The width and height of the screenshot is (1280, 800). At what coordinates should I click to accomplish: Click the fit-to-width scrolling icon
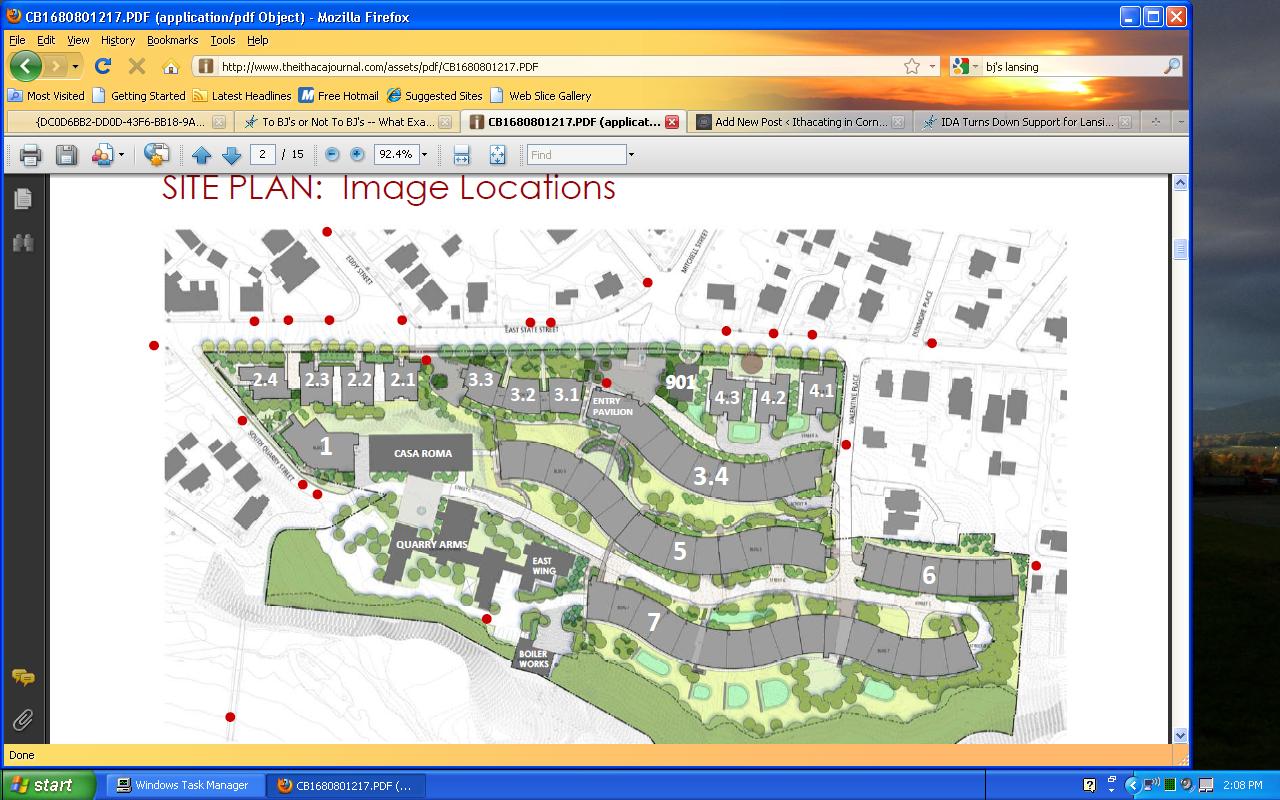pos(461,155)
